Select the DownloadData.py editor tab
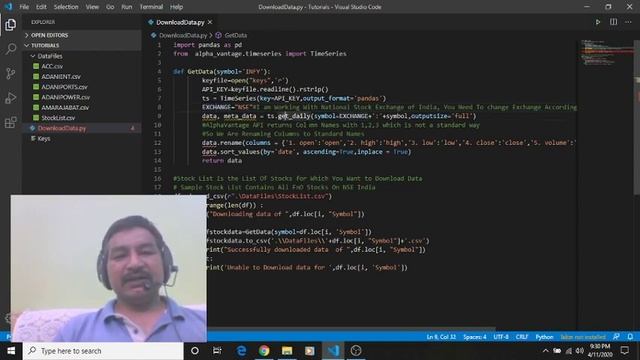The height and width of the screenshot is (360, 640). point(180,22)
